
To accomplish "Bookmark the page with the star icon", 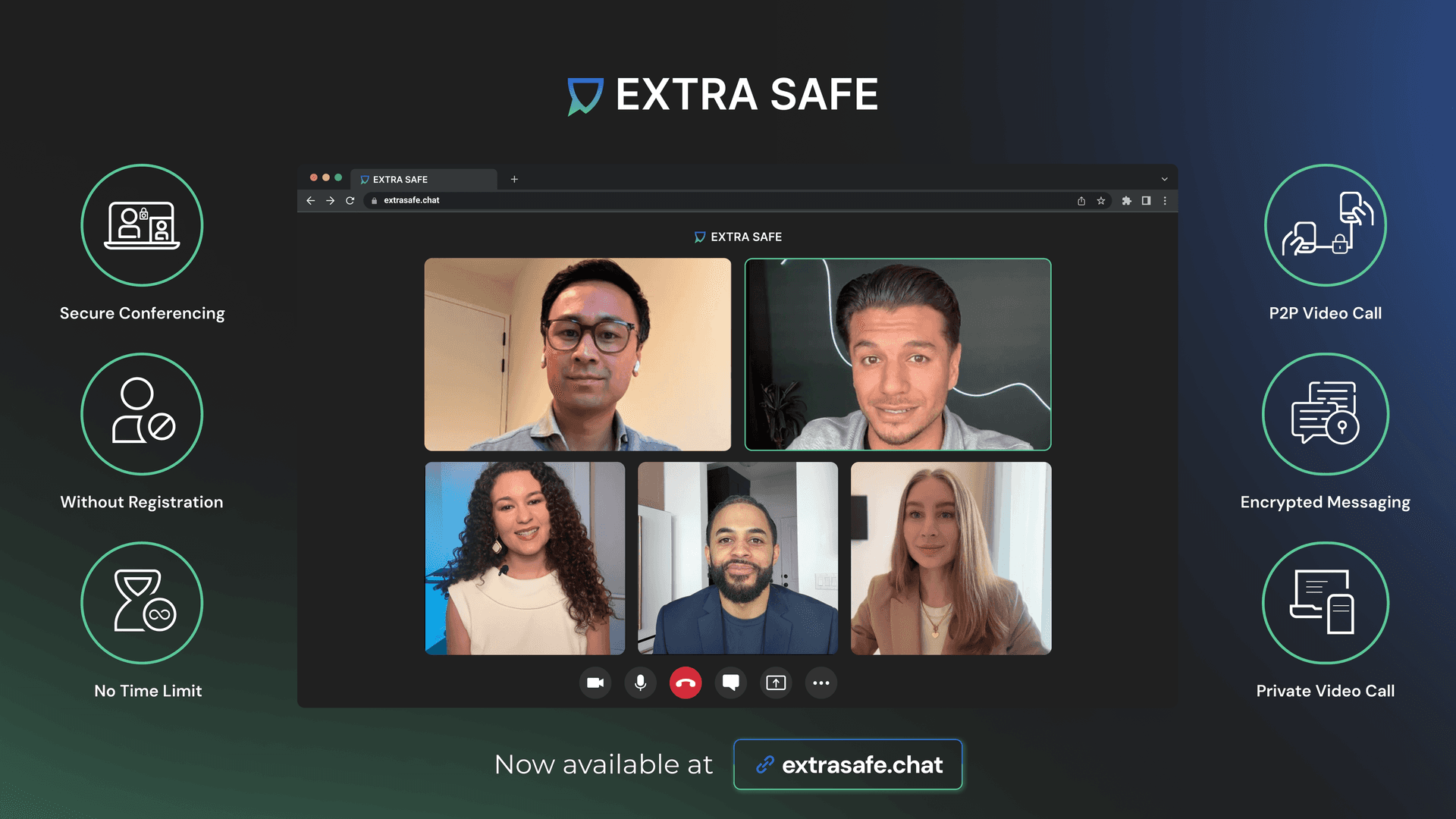I will click(x=1101, y=200).
